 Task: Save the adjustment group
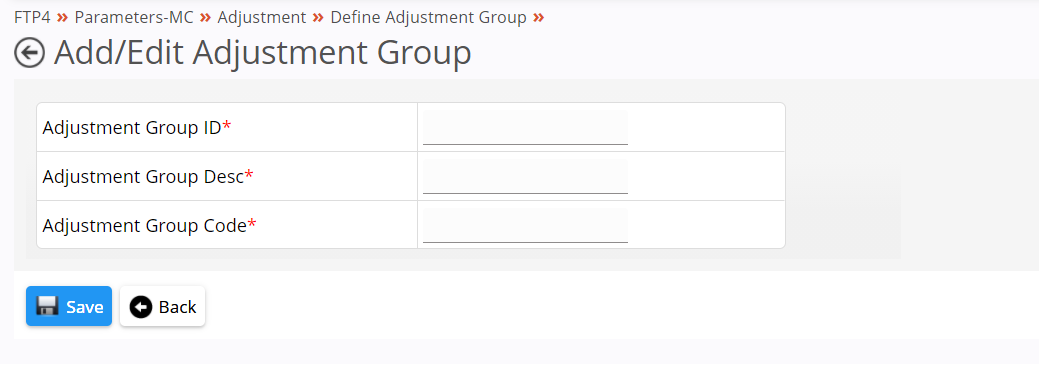click(x=69, y=306)
